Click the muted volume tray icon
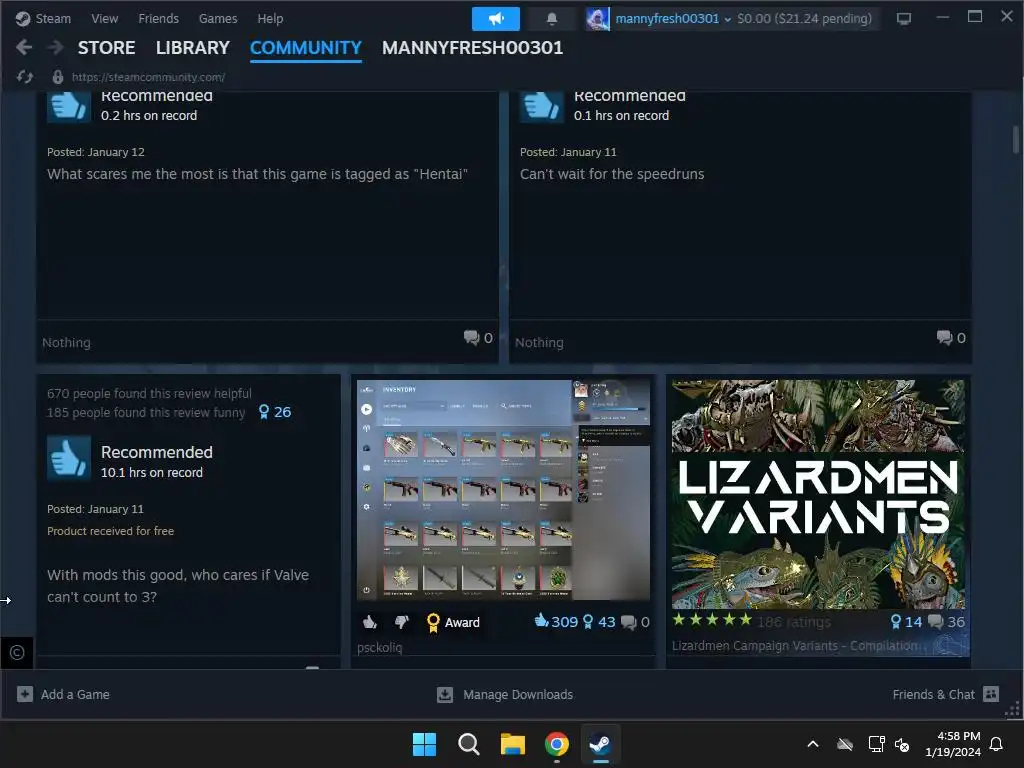 point(902,744)
